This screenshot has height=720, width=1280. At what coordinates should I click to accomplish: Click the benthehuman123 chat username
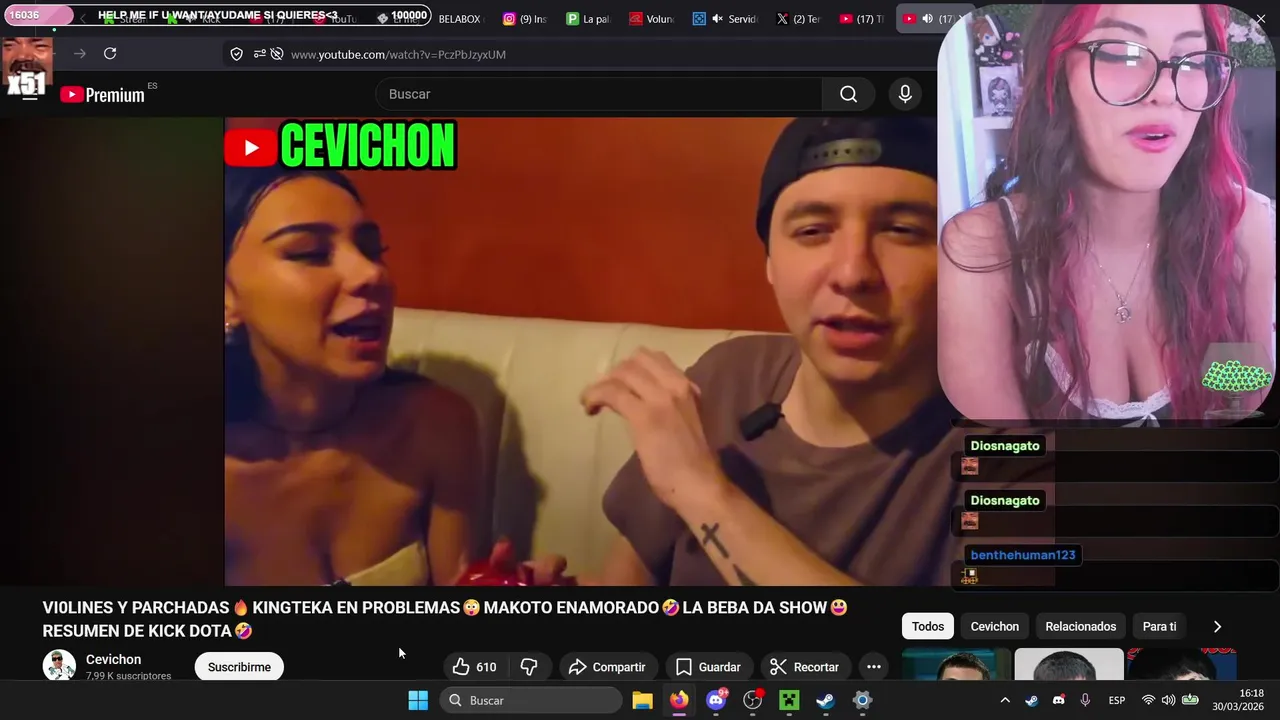(1023, 555)
